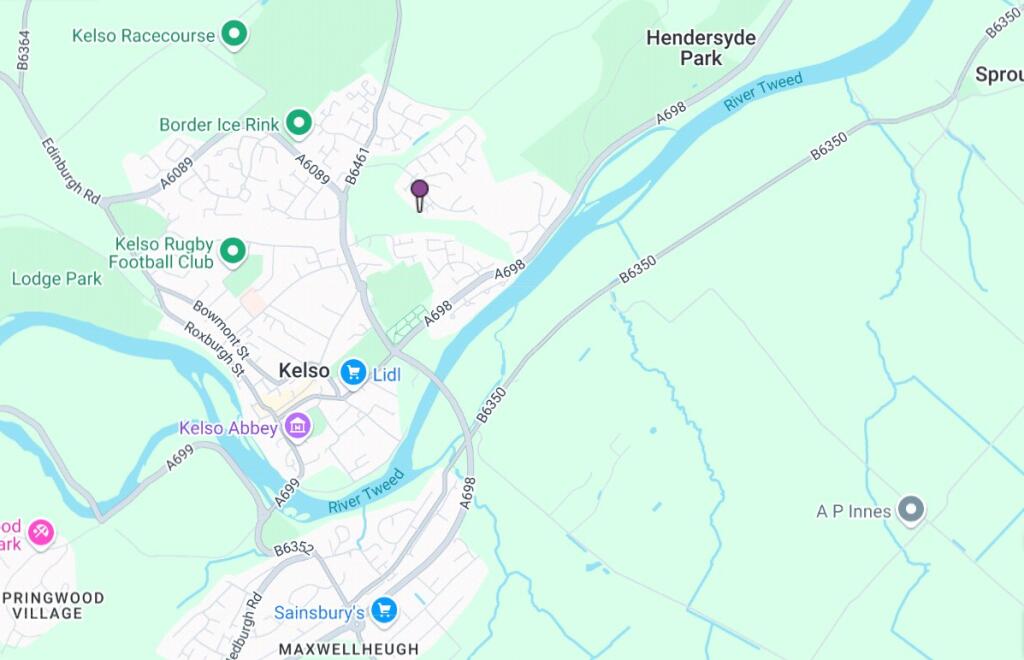Click the A P Innes text label
Screen dimensions: 1024x660
pyautogui.click(x=854, y=511)
